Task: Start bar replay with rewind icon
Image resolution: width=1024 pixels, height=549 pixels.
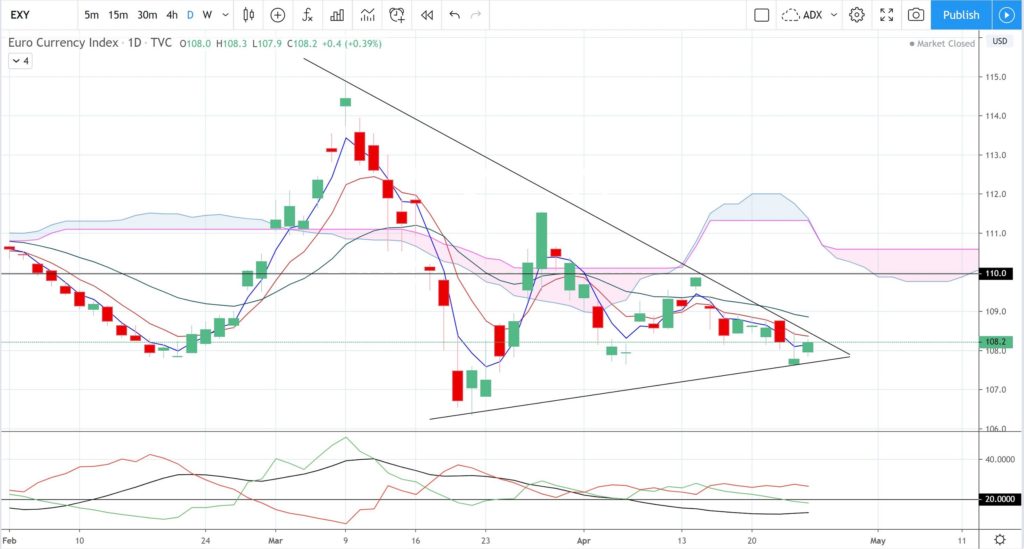Action: click(x=427, y=14)
